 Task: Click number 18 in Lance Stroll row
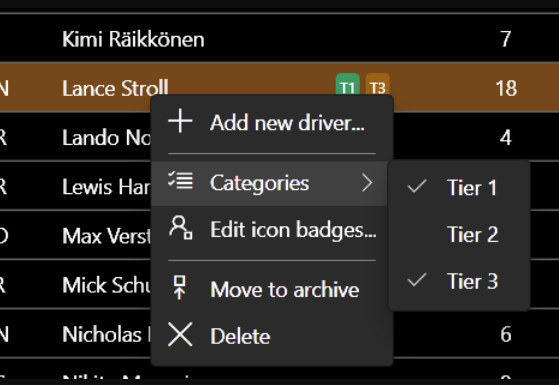[x=506, y=88]
